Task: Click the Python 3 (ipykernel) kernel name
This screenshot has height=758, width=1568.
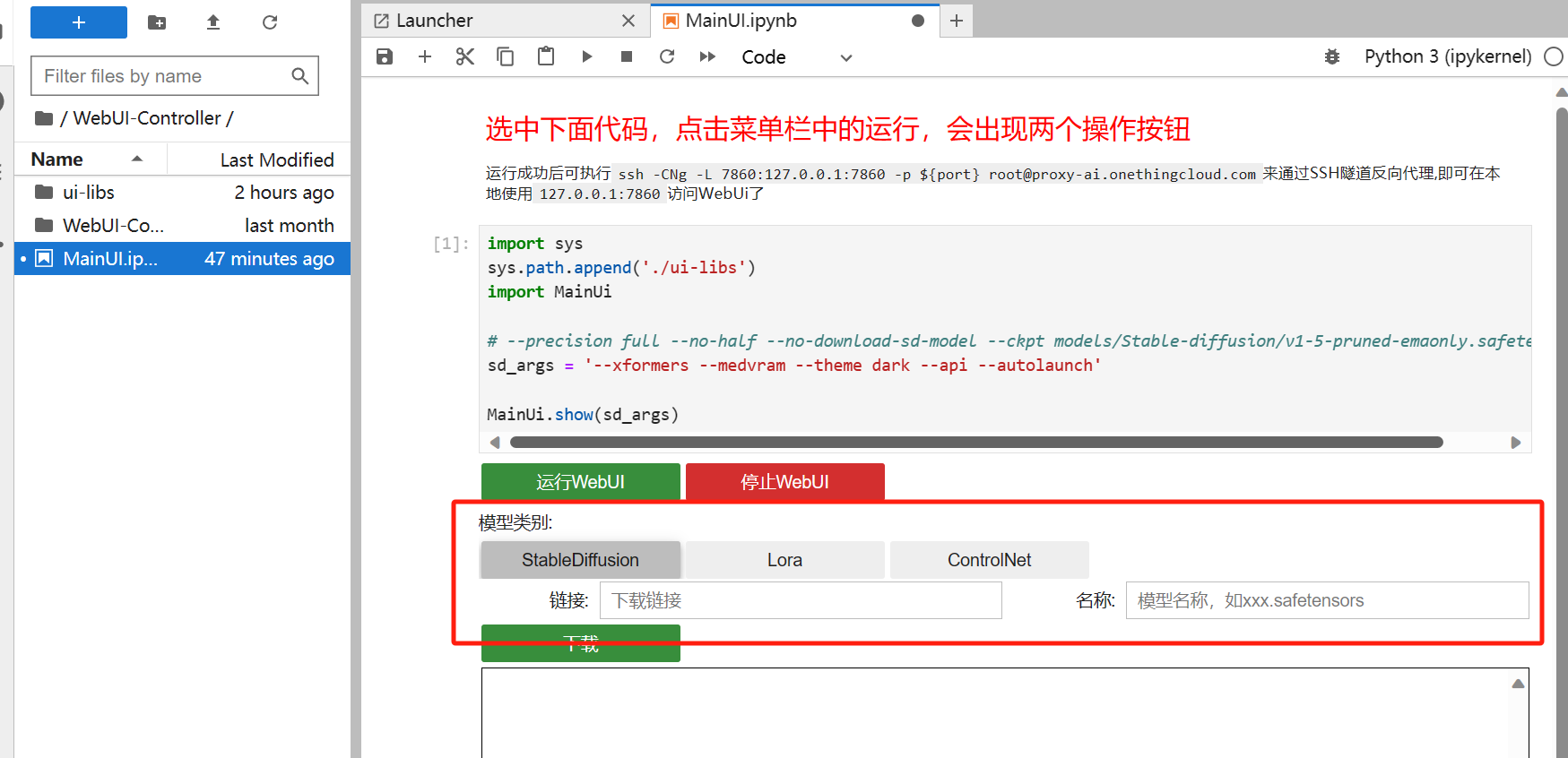Action: coord(1448,56)
